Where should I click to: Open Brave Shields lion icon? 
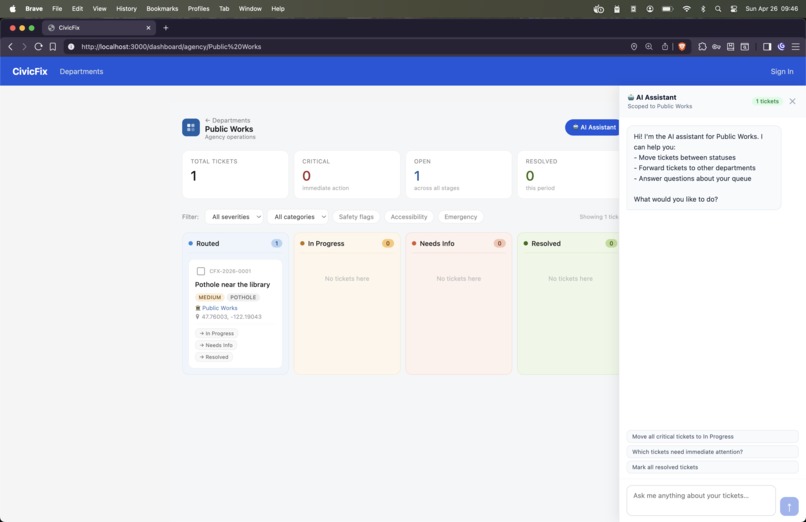click(682, 47)
